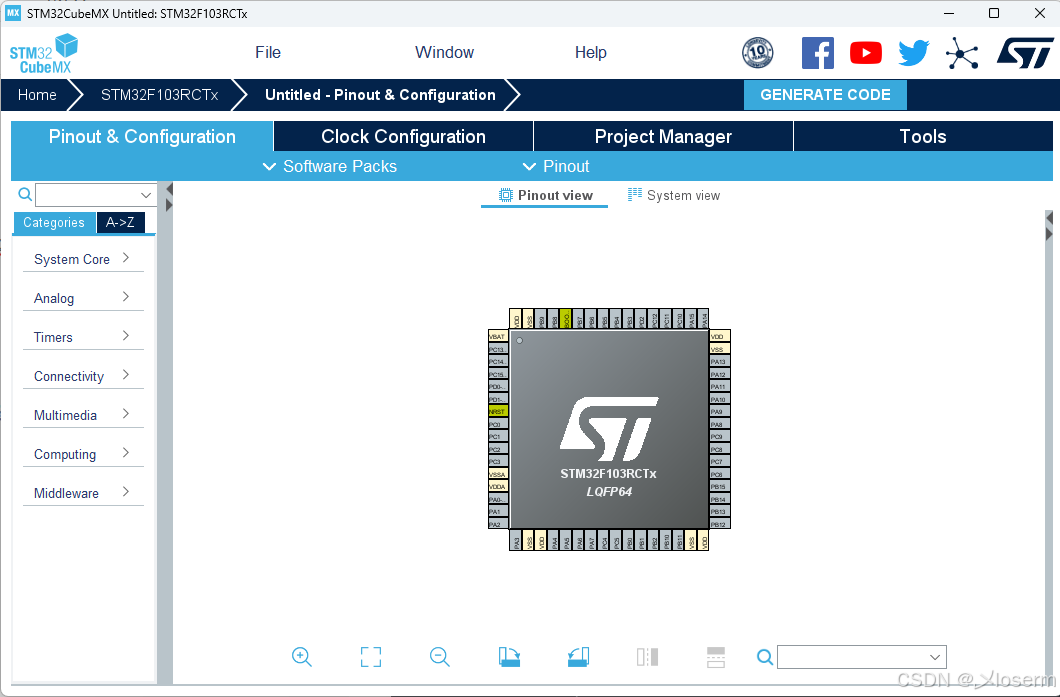Fit the pinout view to the window
The image size is (1060, 697).
[x=370, y=656]
